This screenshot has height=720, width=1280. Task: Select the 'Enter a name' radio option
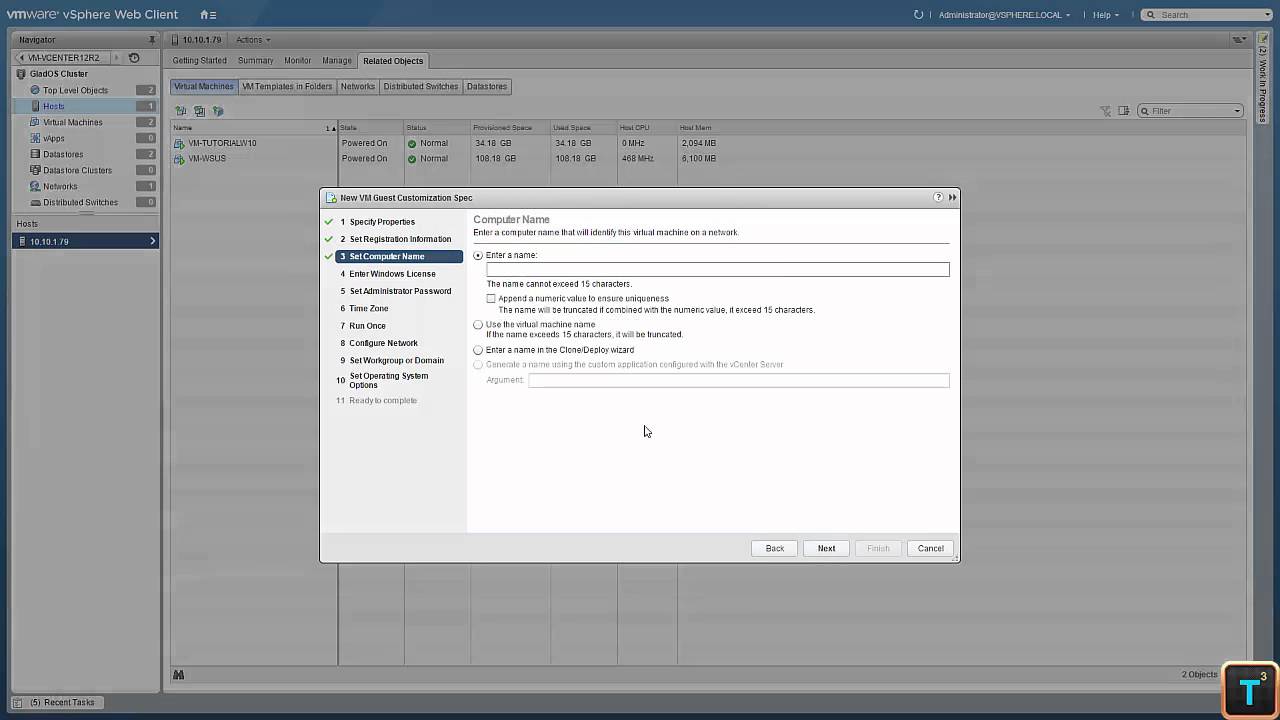coord(478,256)
